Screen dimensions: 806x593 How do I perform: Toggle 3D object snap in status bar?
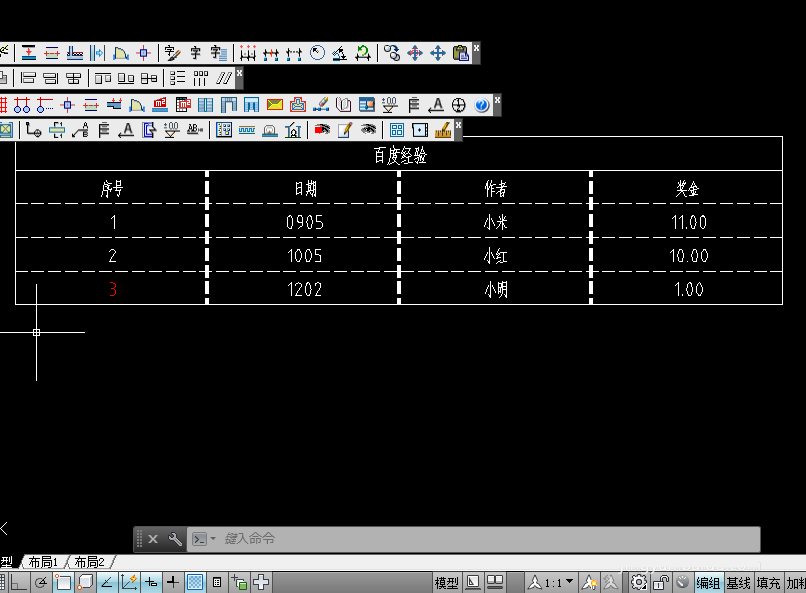point(85,582)
